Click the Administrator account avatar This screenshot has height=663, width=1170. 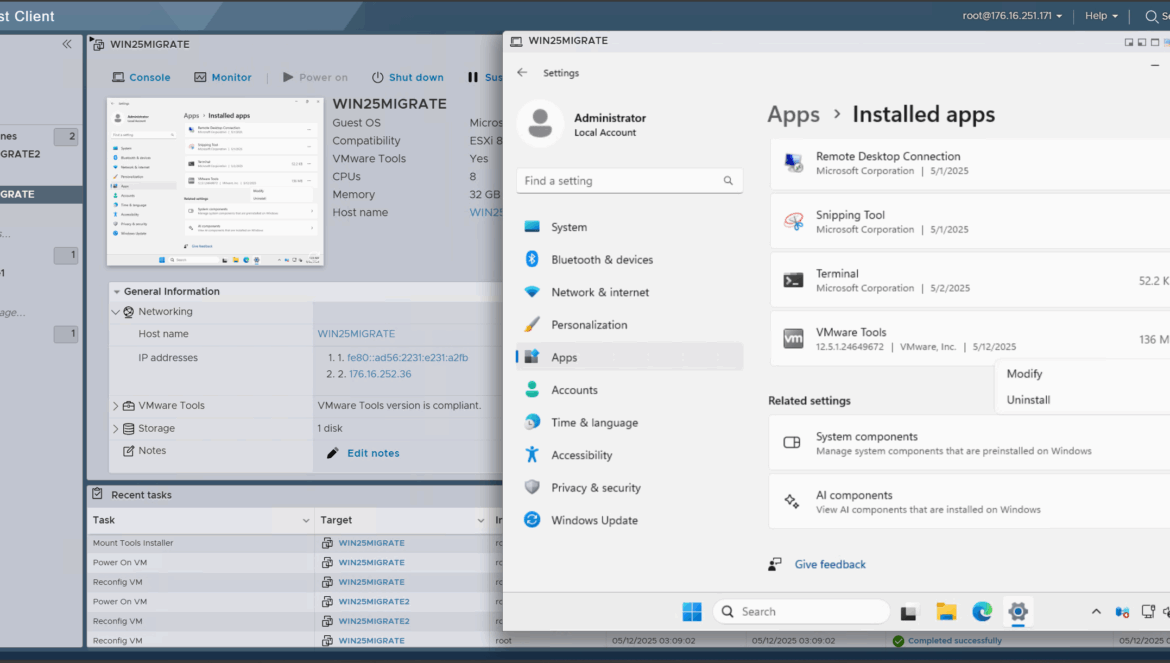[x=540, y=123]
